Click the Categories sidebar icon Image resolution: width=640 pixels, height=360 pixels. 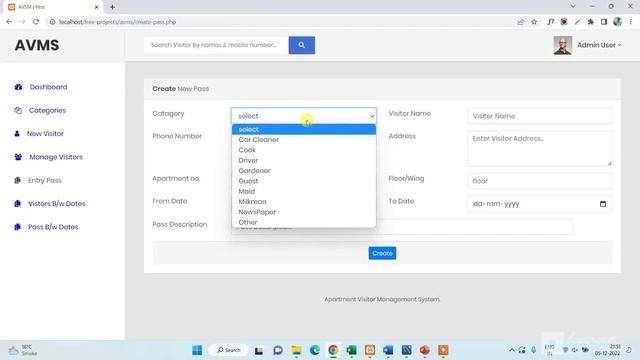tap(18, 110)
